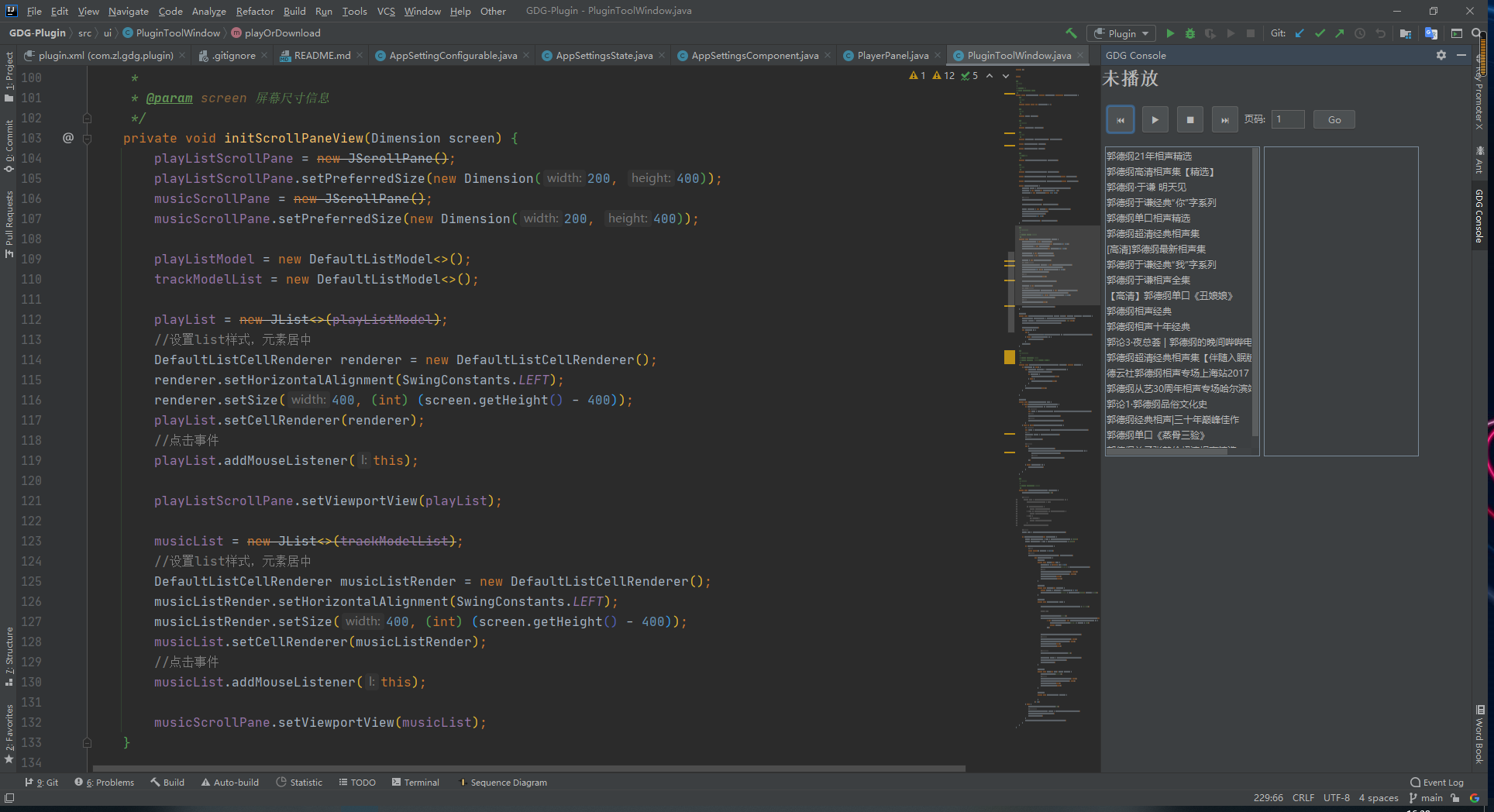The image size is (1494, 812).
Task: Click the Google icon in status bar
Action: tap(1475, 798)
